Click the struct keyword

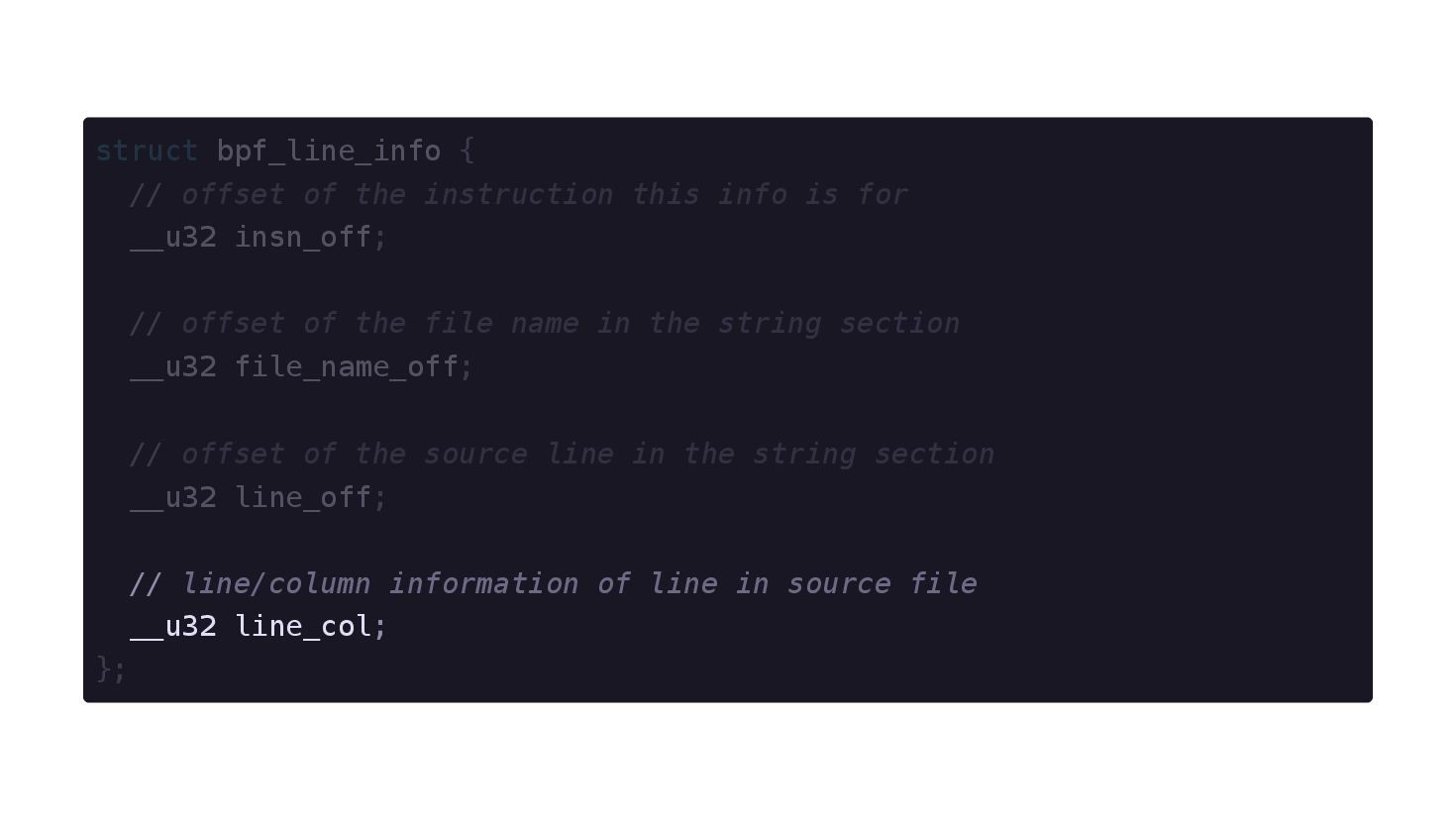click(148, 151)
